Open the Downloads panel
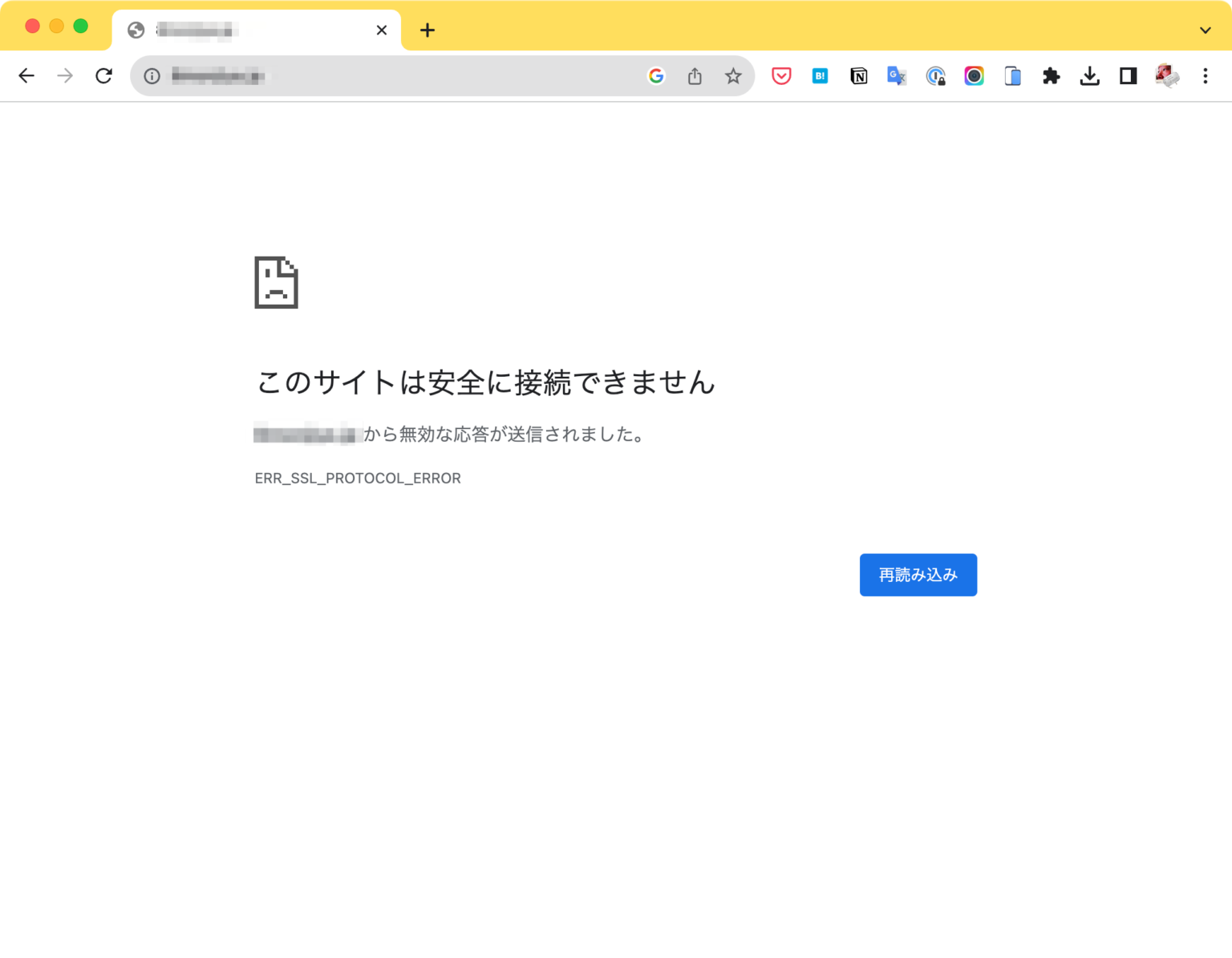1232x958 pixels. (x=1089, y=75)
